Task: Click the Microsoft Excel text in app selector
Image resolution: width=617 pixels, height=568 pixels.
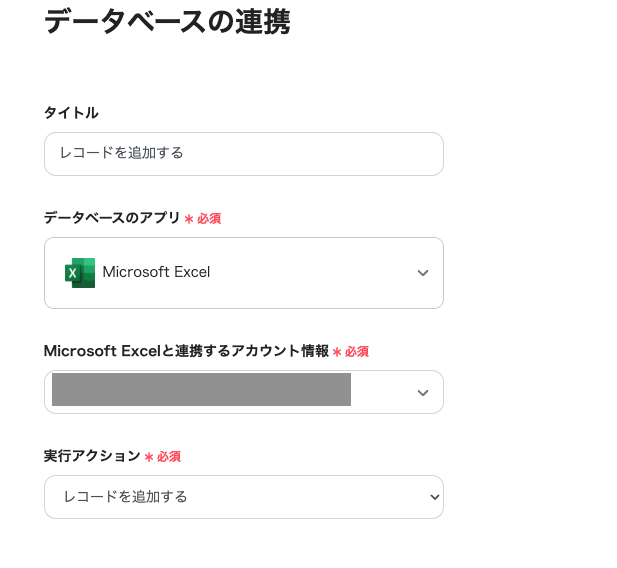Action: tap(156, 272)
